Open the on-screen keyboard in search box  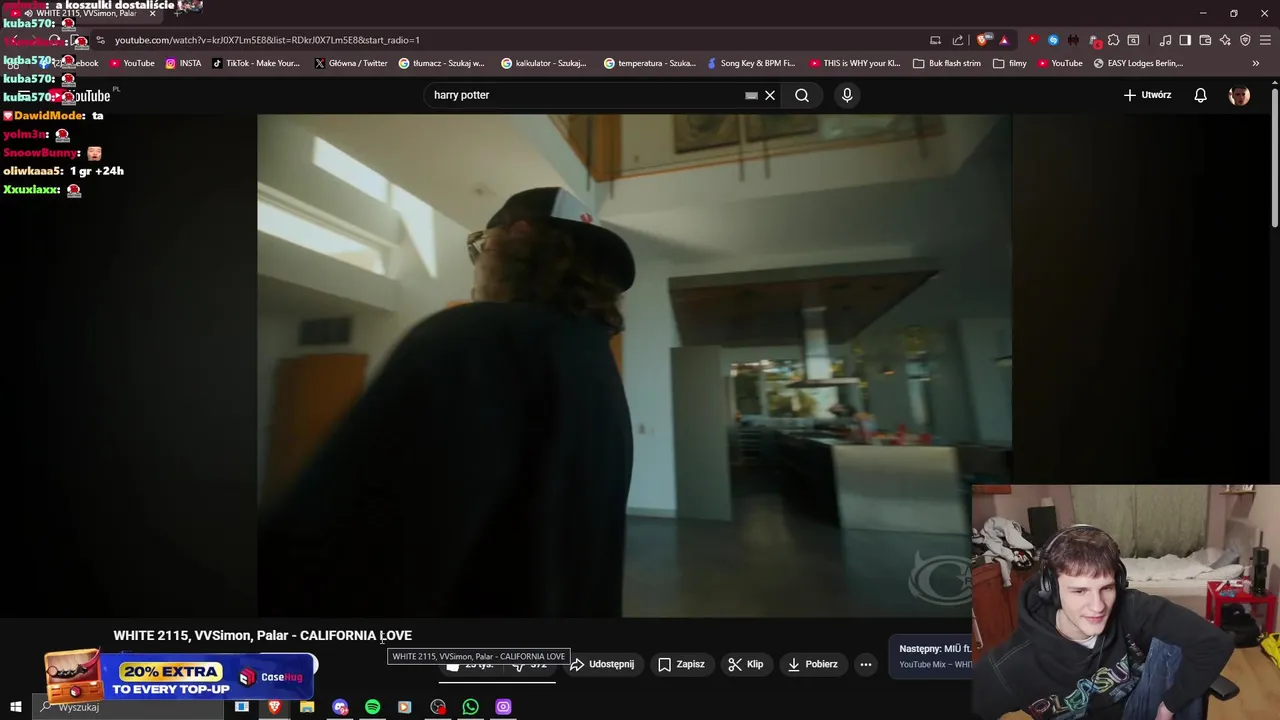tap(751, 95)
